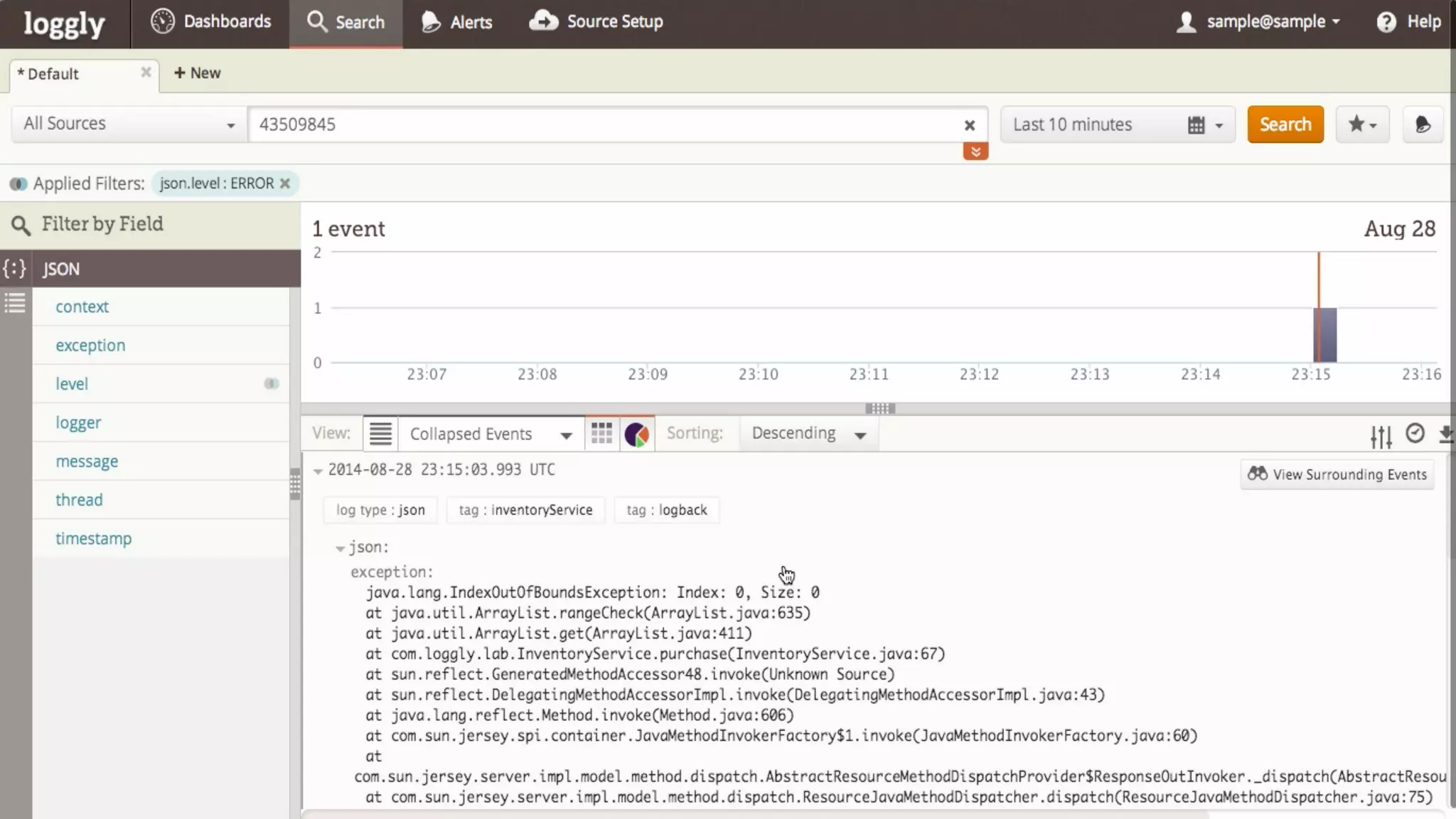Clear the search query with X

pos(969,125)
